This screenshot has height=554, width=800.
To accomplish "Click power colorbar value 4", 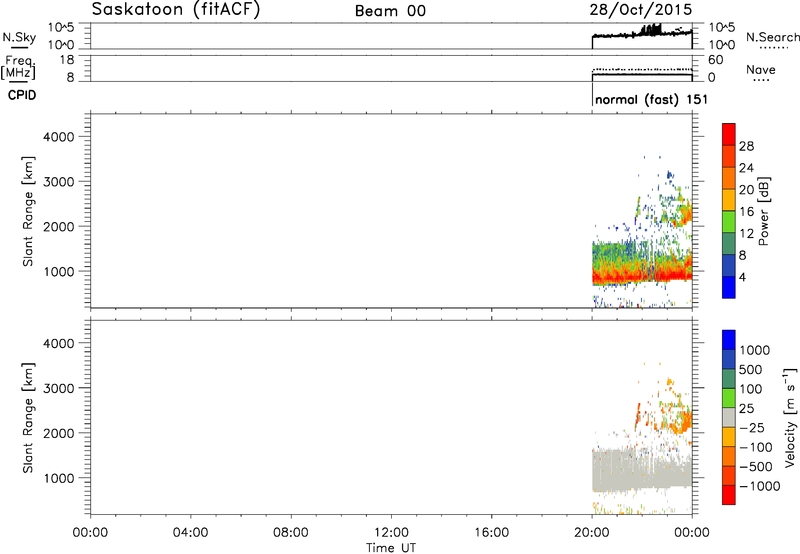I will [x=742, y=277].
